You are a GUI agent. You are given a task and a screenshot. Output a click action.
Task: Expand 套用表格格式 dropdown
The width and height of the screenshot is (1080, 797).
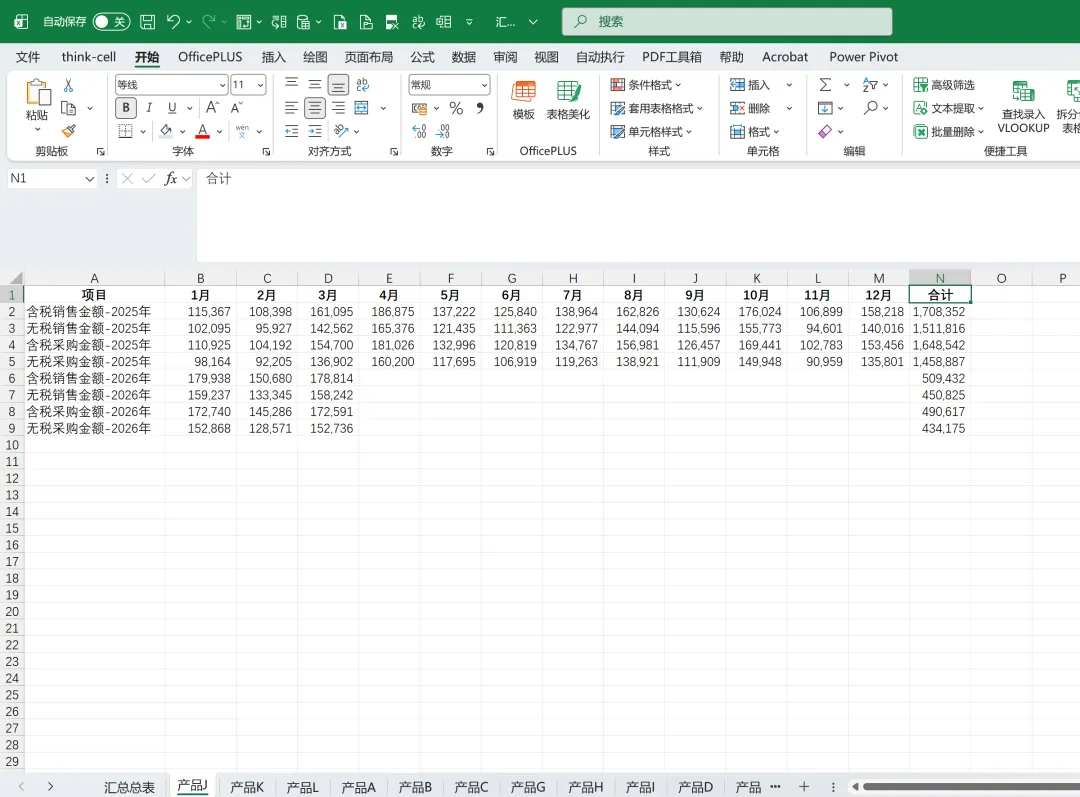[x=657, y=108]
